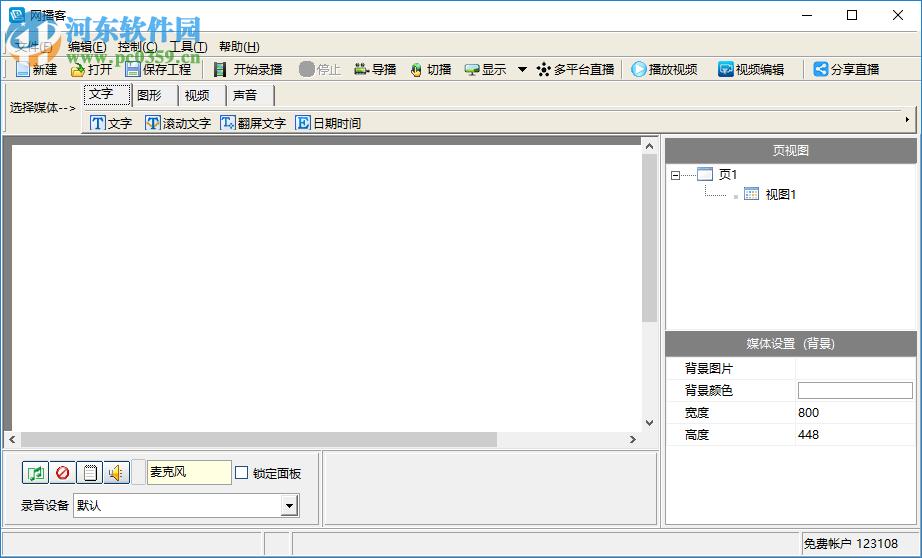Open a project with 打开

91,69
